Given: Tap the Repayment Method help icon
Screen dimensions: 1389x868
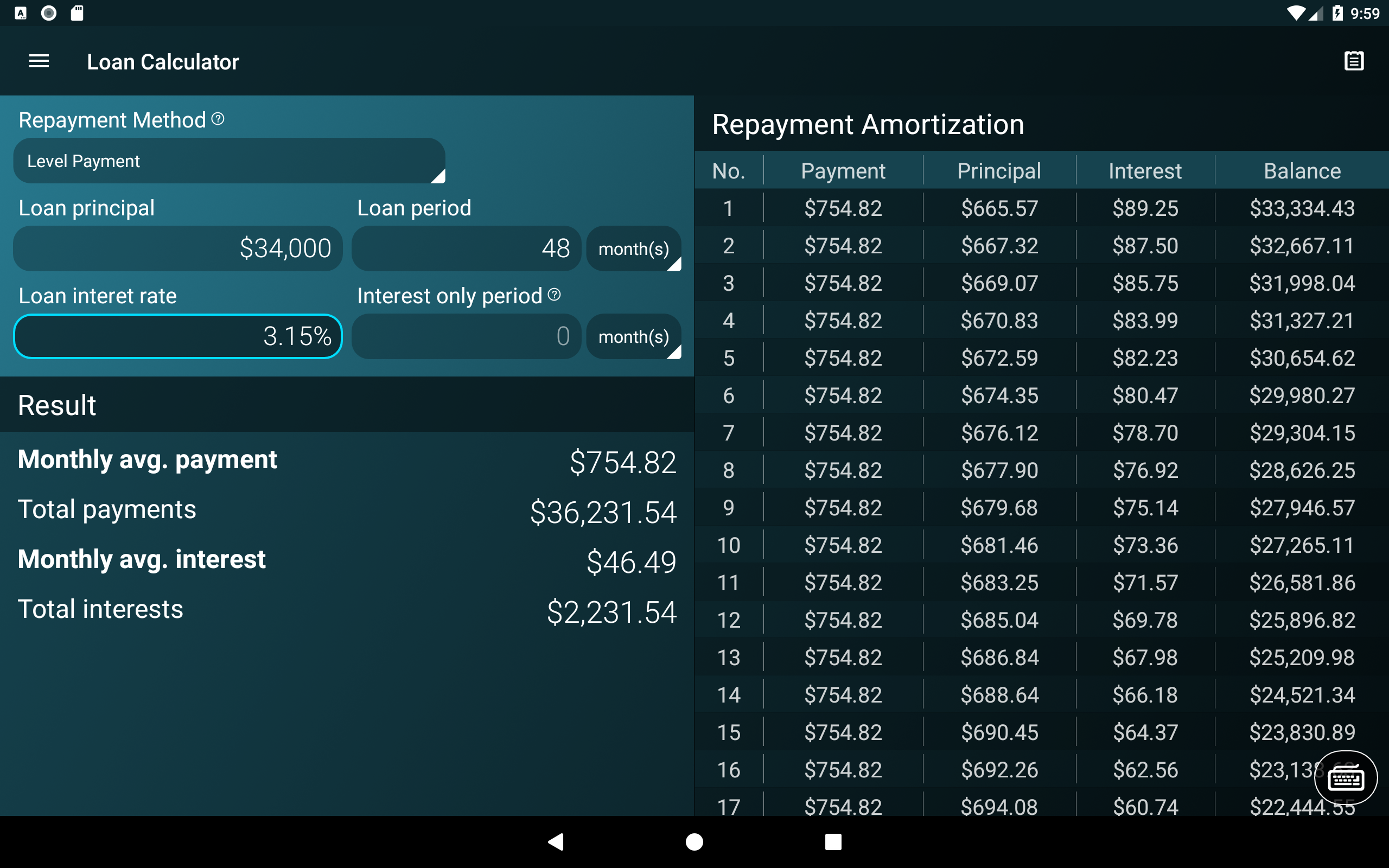Looking at the screenshot, I should click(x=218, y=119).
